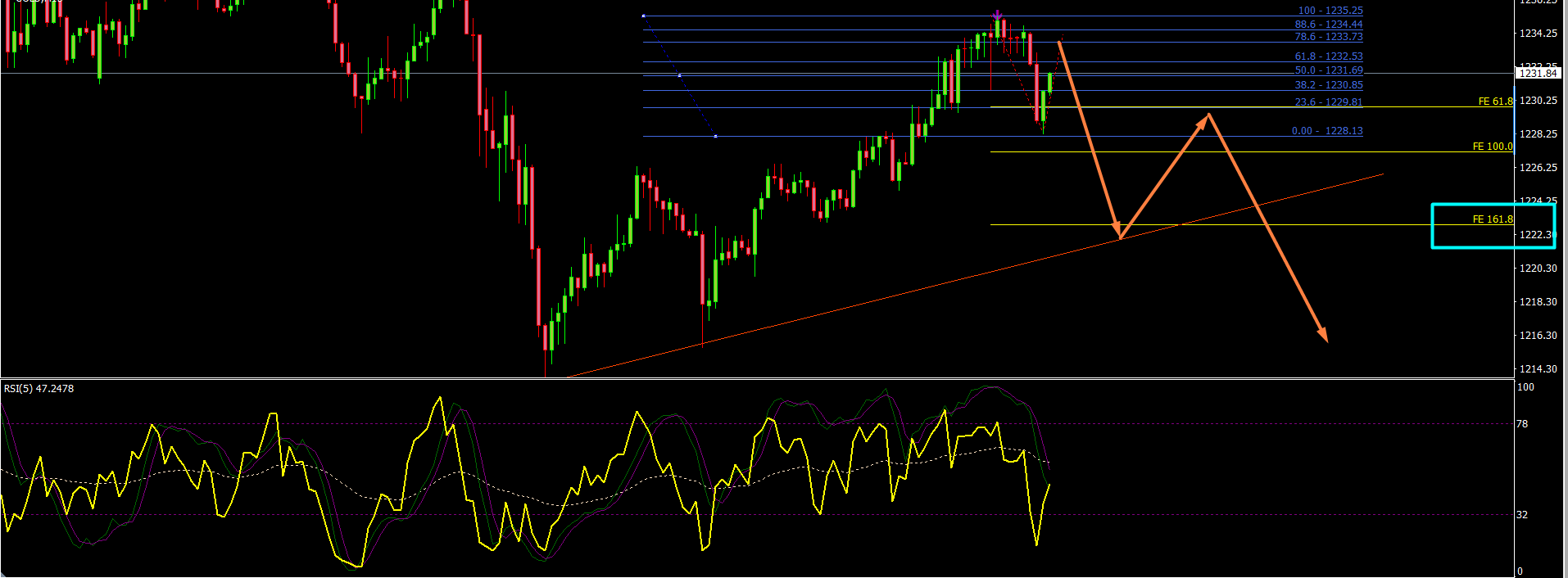Viewport: 1568px width, 578px height.
Task: Click the RSI scale value 78
Action: coord(1522,424)
